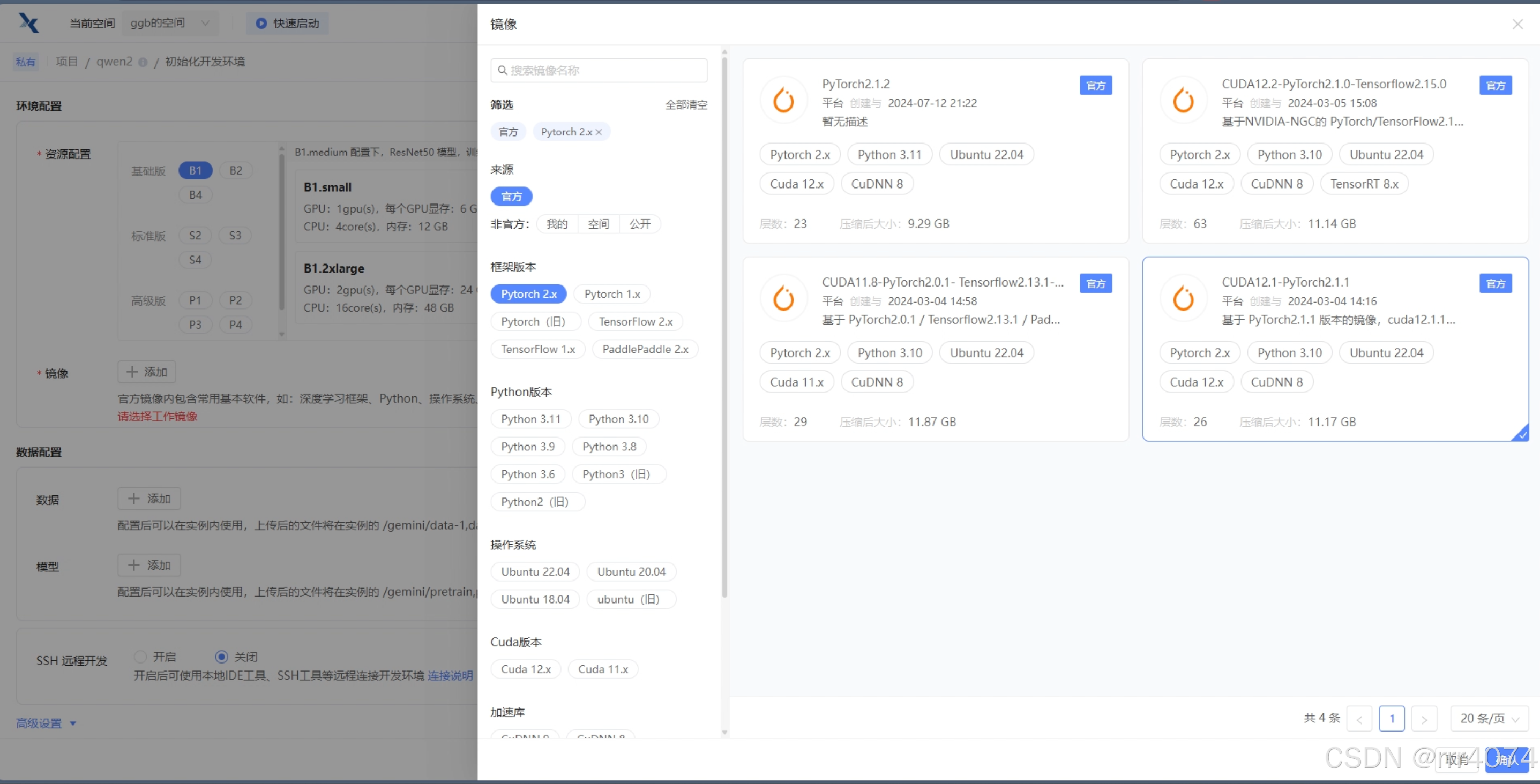Toggle the Python 3.10 filter tag
Viewport: 1540px width, 784px height.
pyautogui.click(x=618, y=419)
